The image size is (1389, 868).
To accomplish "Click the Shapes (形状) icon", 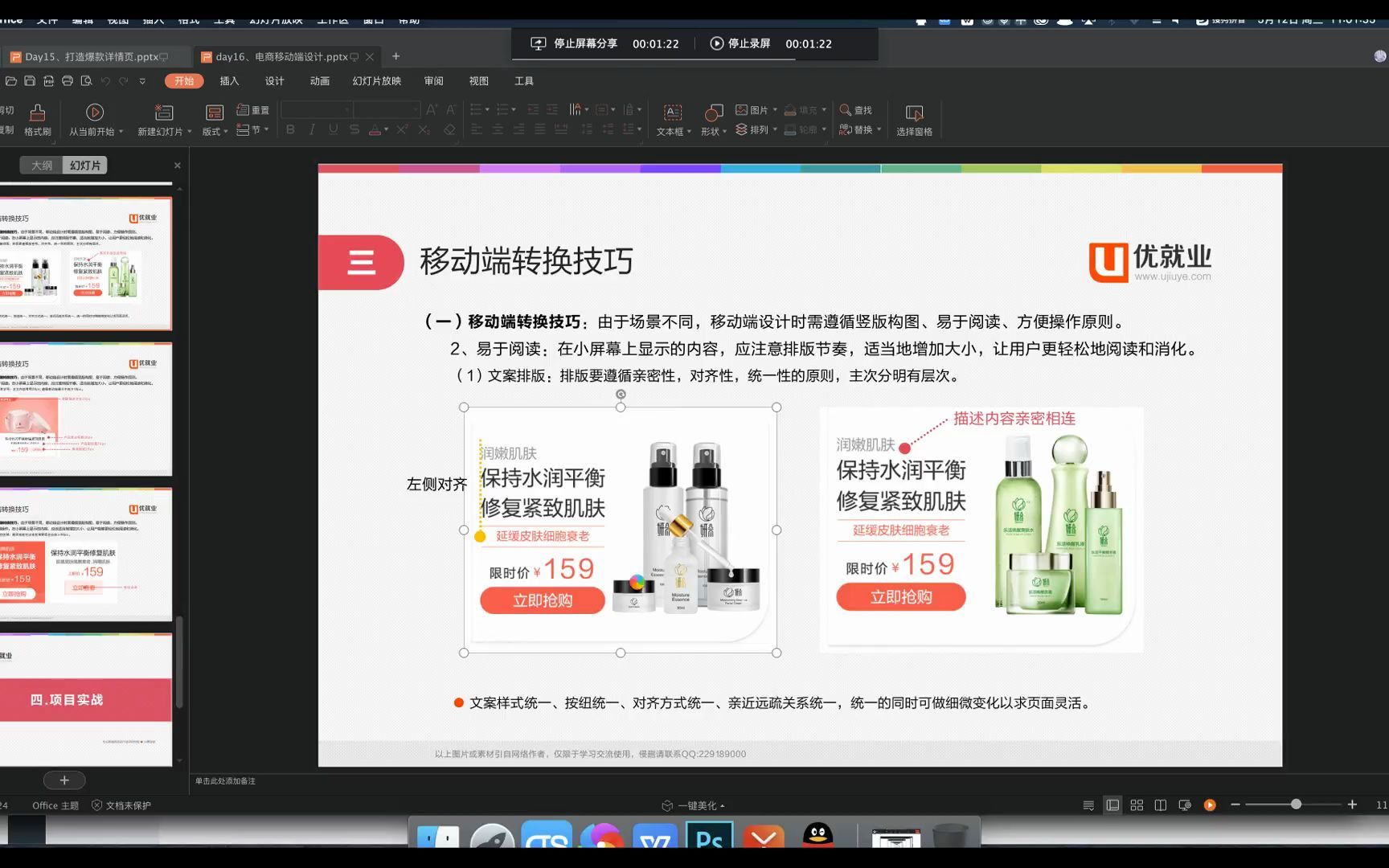I will pyautogui.click(x=713, y=113).
